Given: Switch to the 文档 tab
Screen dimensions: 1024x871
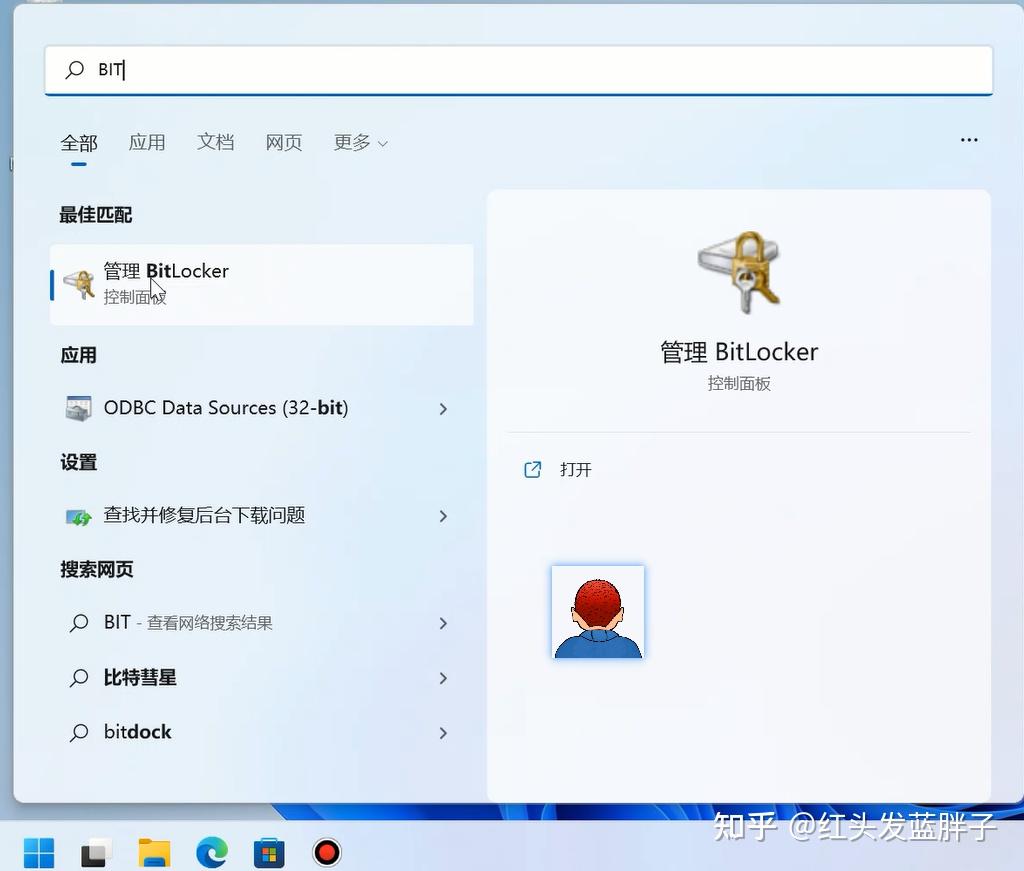Looking at the screenshot, I should [x=215, y=142].
